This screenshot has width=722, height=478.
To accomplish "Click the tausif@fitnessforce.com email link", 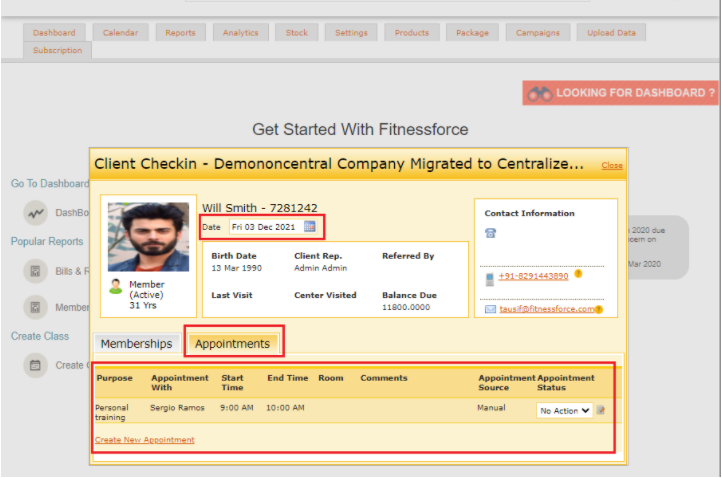I will tap(547, 309).
